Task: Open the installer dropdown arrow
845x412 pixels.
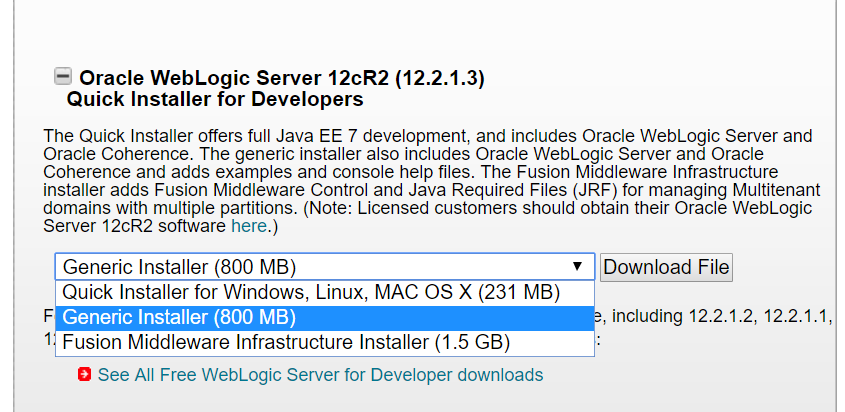Action: tap(577, 266)
